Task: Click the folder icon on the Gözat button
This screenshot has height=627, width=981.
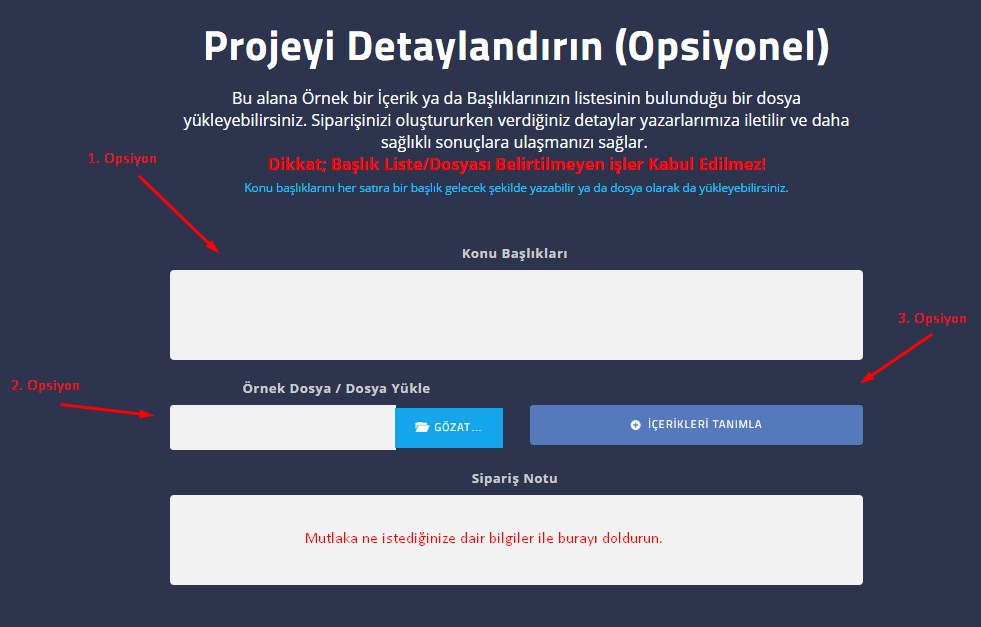Action: click(422, 427)
